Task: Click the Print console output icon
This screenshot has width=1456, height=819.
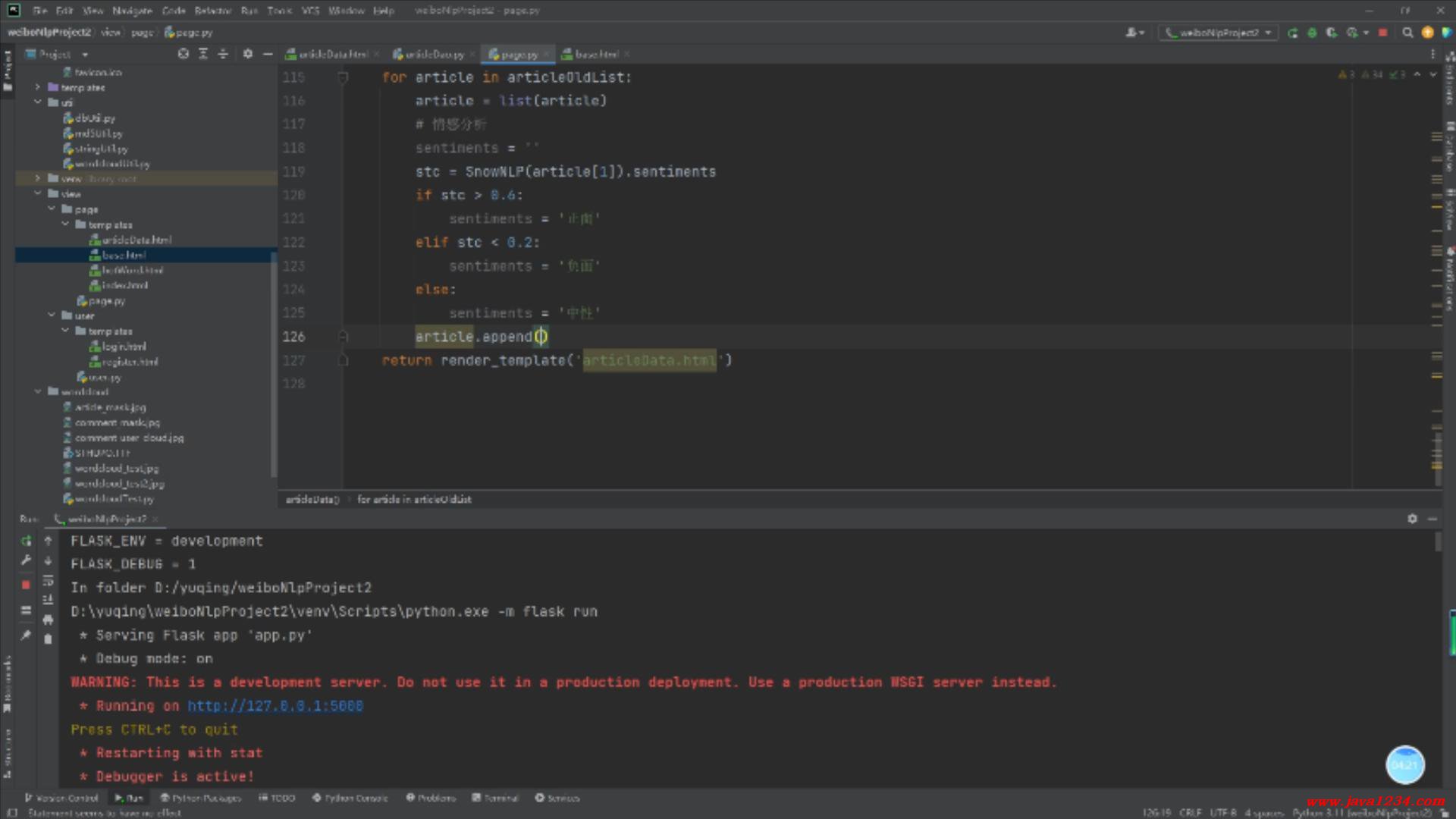Action: tap(48, 619)
